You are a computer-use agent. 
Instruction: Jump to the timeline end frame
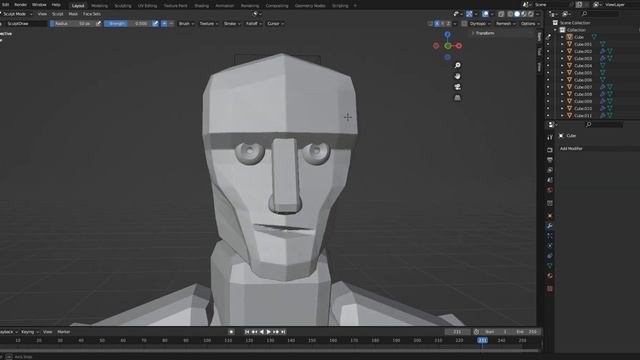283,332
